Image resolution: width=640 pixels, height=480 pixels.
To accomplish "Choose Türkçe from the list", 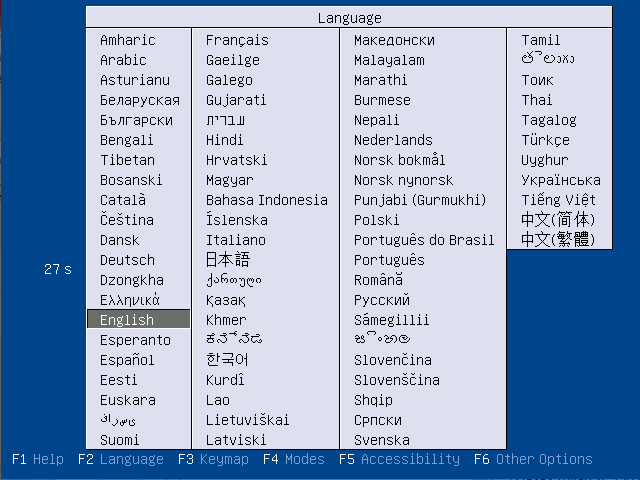I will coord(545,140).
